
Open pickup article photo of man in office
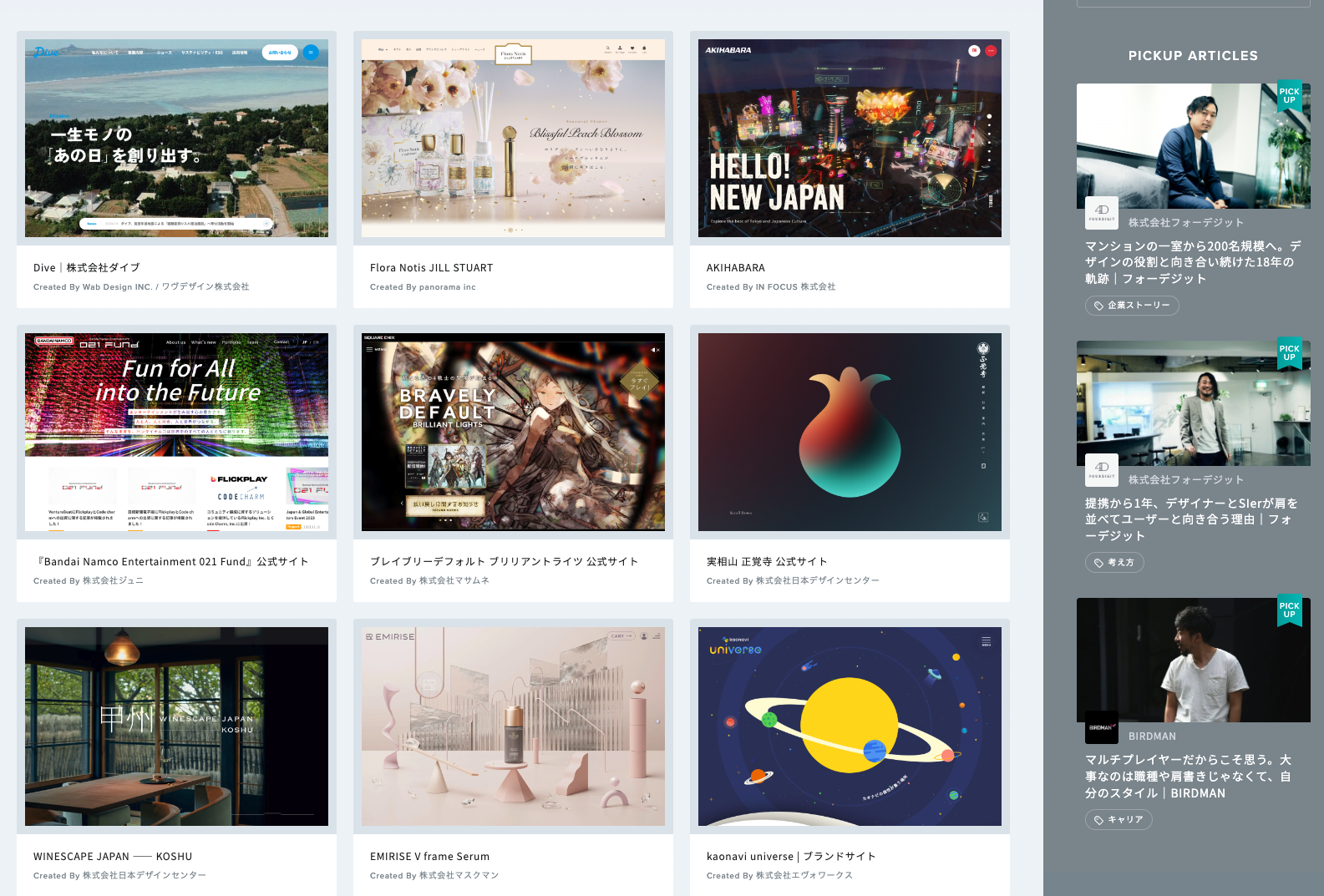point(1193,403)
